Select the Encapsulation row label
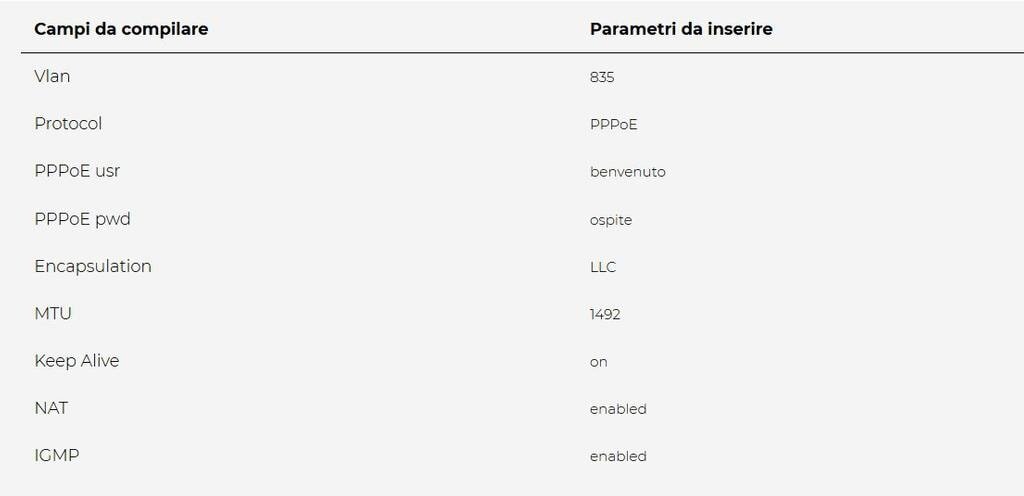 (x=93, y=266)
